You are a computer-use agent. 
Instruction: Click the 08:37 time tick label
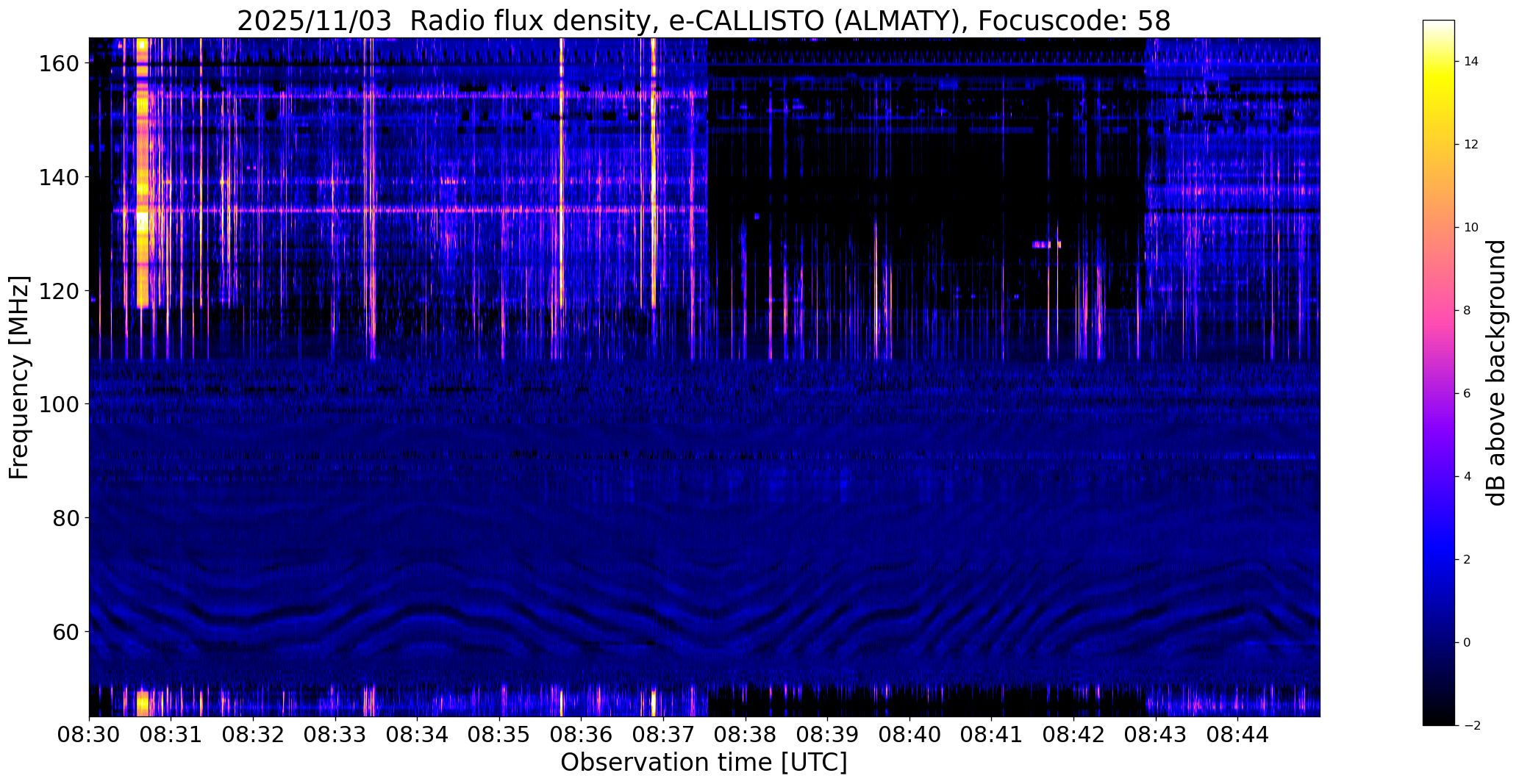point(663,734)
